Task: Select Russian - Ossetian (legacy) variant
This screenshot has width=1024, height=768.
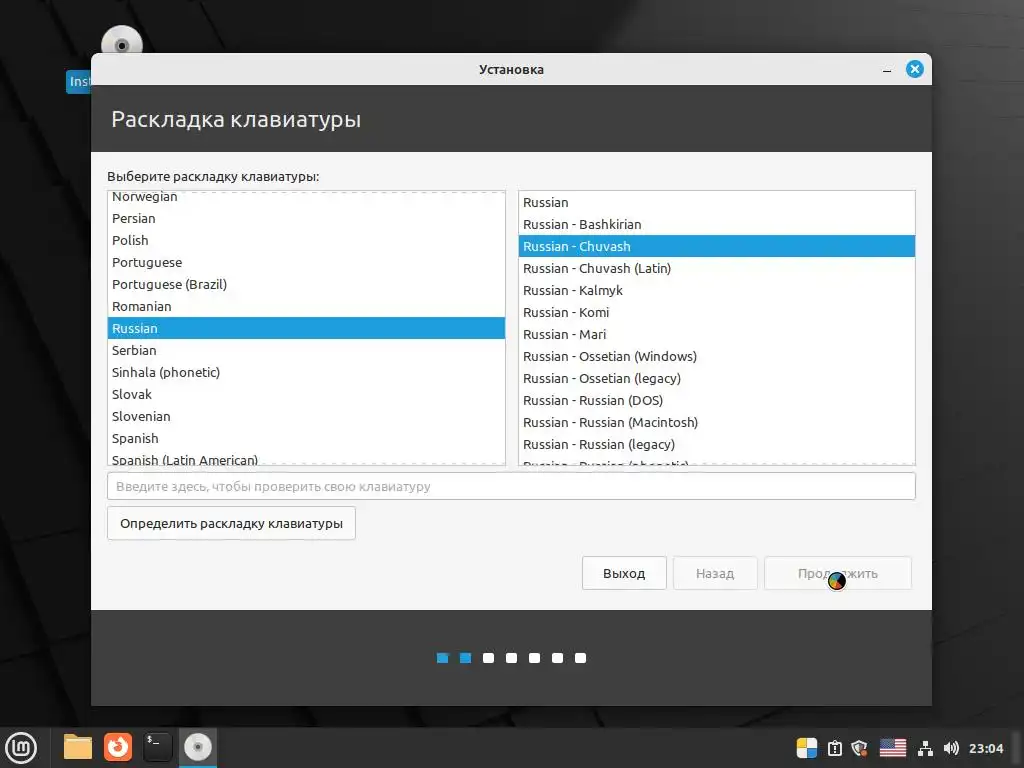Action: 716,379
